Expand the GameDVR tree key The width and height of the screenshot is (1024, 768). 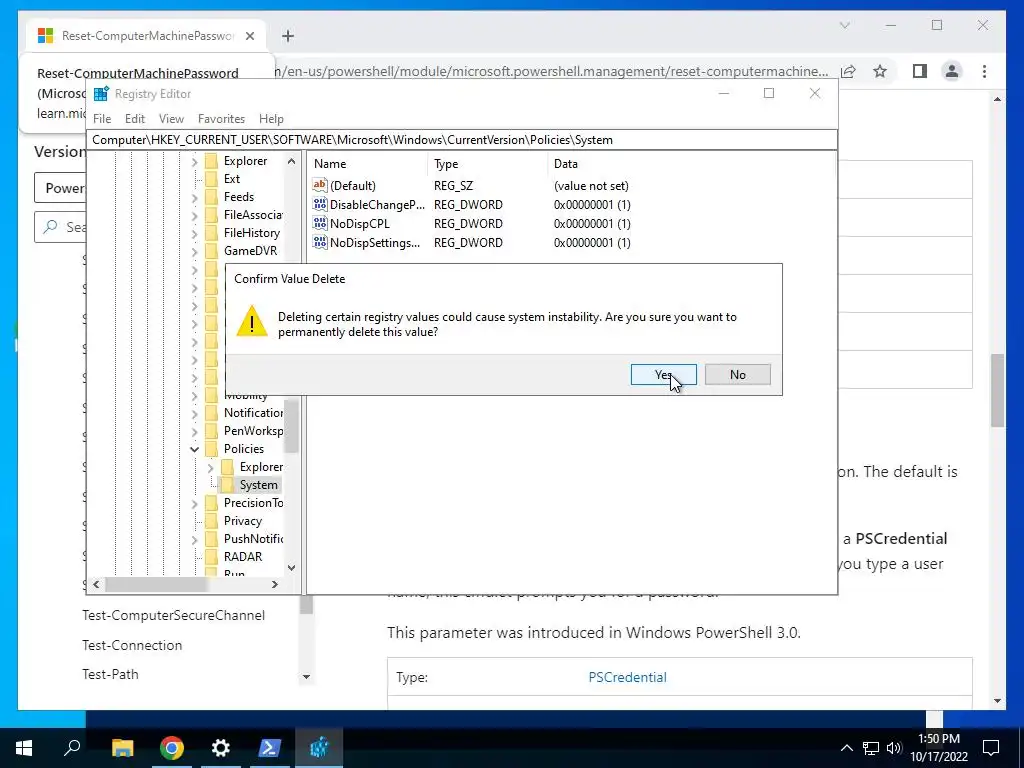(195, 251)
